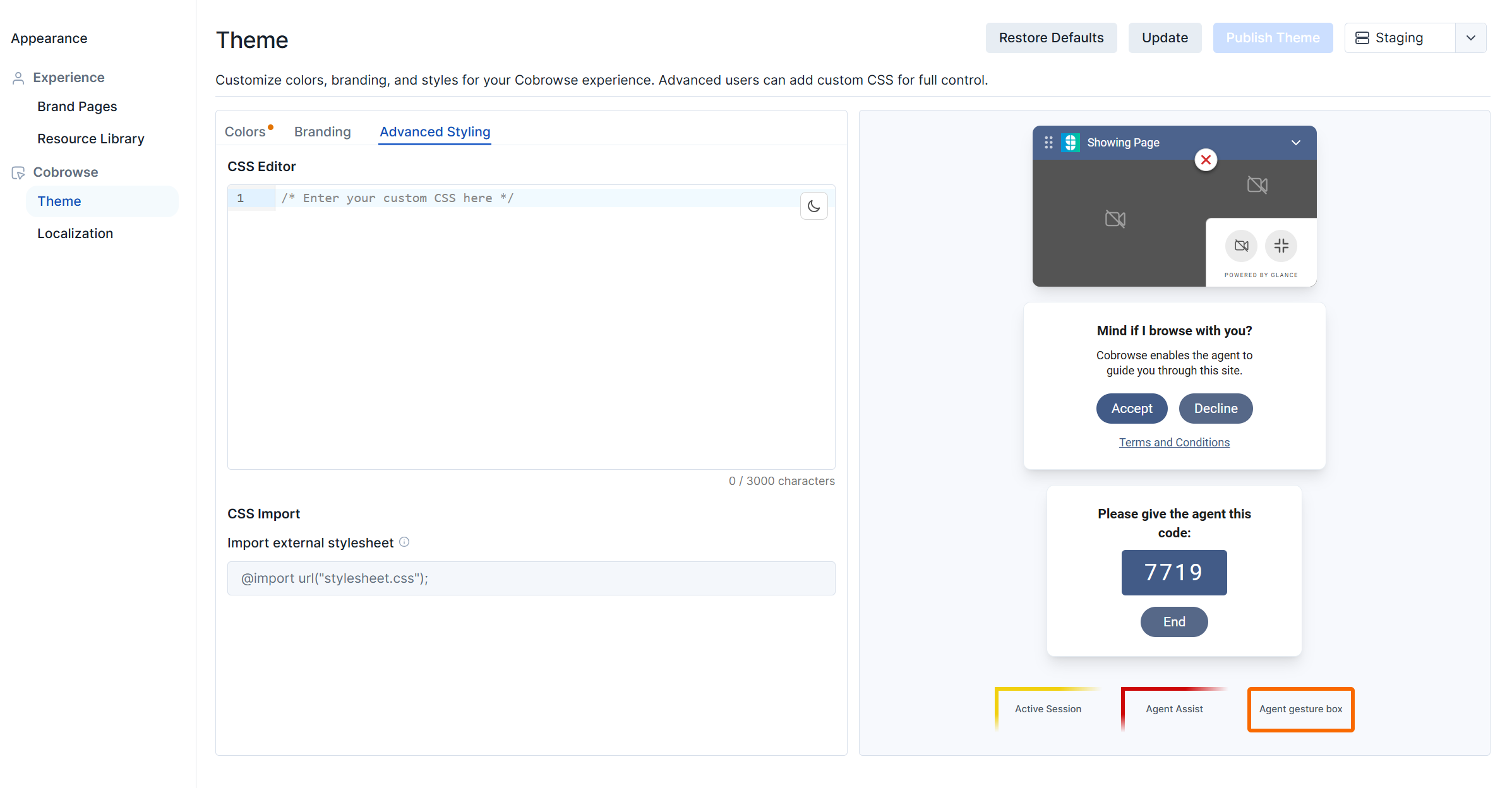The width and height of the screenshot is (1512, 788).
Task: Open Brand Pages in sidebar
Action: 77,106
